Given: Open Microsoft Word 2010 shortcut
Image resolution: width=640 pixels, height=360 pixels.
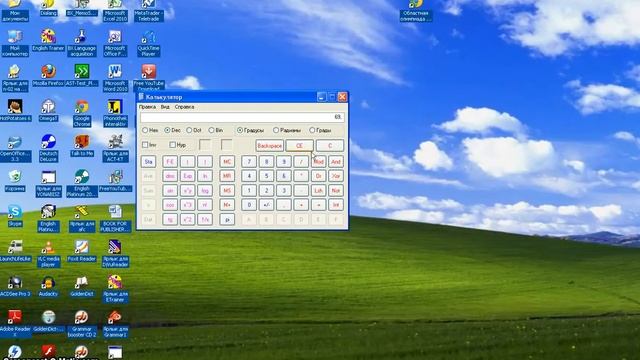Looking at the screenshot, I should tap(115, 78).
